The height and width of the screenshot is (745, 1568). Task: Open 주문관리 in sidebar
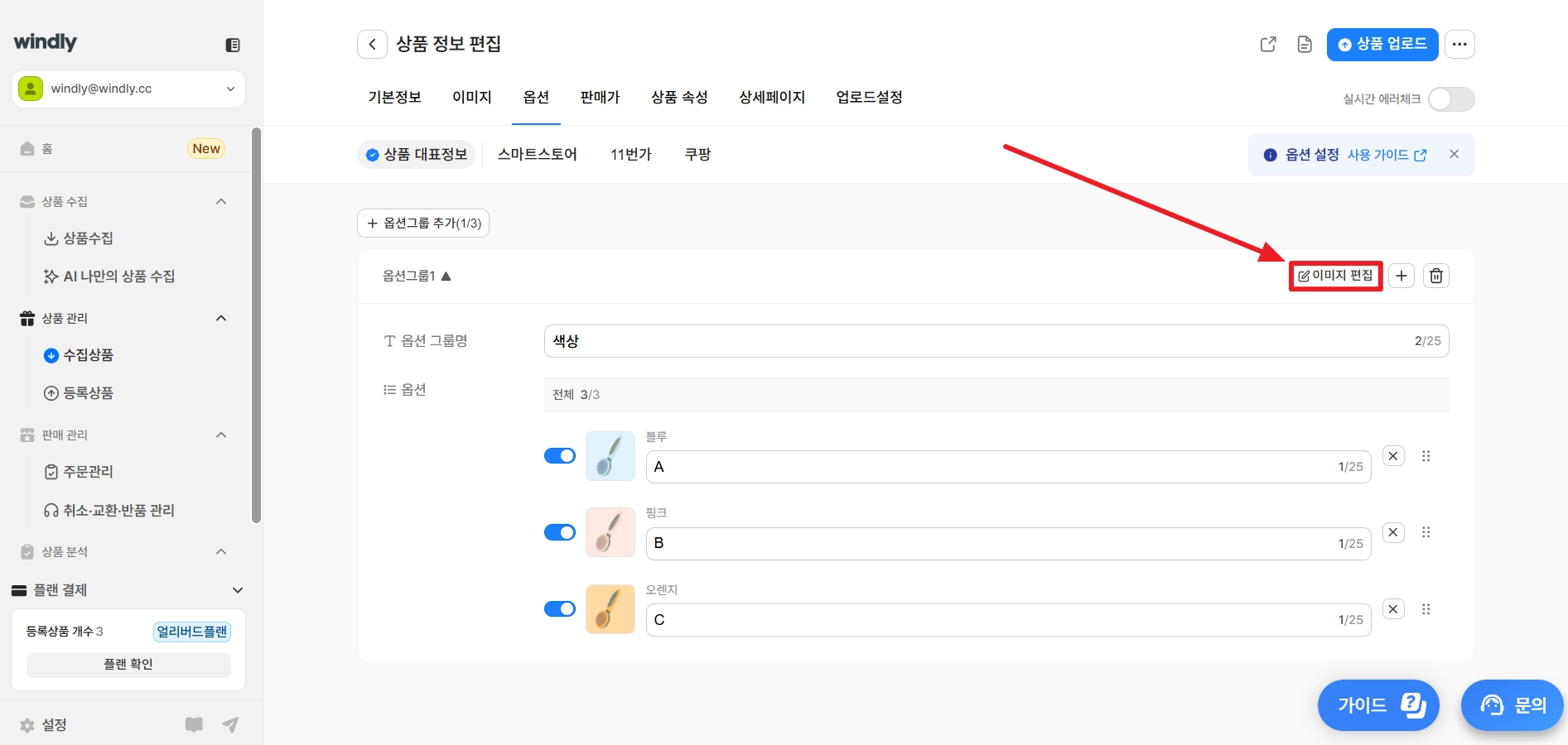(79, 472)
